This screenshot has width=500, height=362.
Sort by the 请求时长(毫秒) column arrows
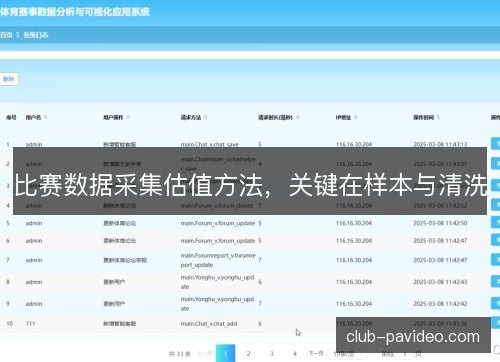[297, 117]
